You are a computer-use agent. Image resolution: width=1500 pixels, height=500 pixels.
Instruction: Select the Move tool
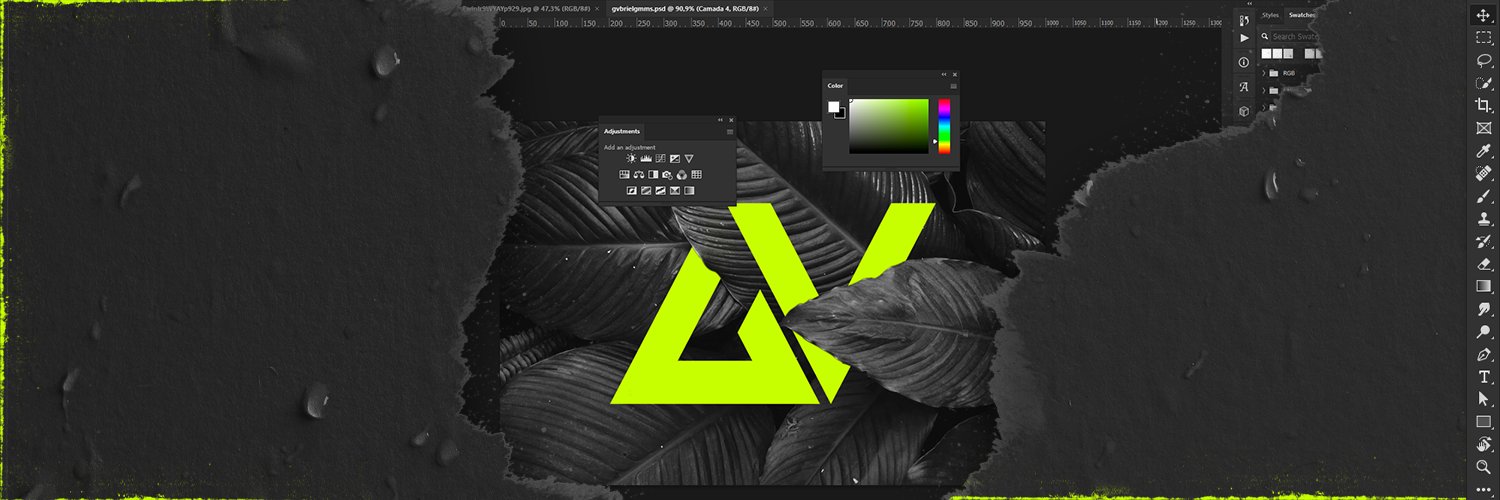click(1484, 15)
